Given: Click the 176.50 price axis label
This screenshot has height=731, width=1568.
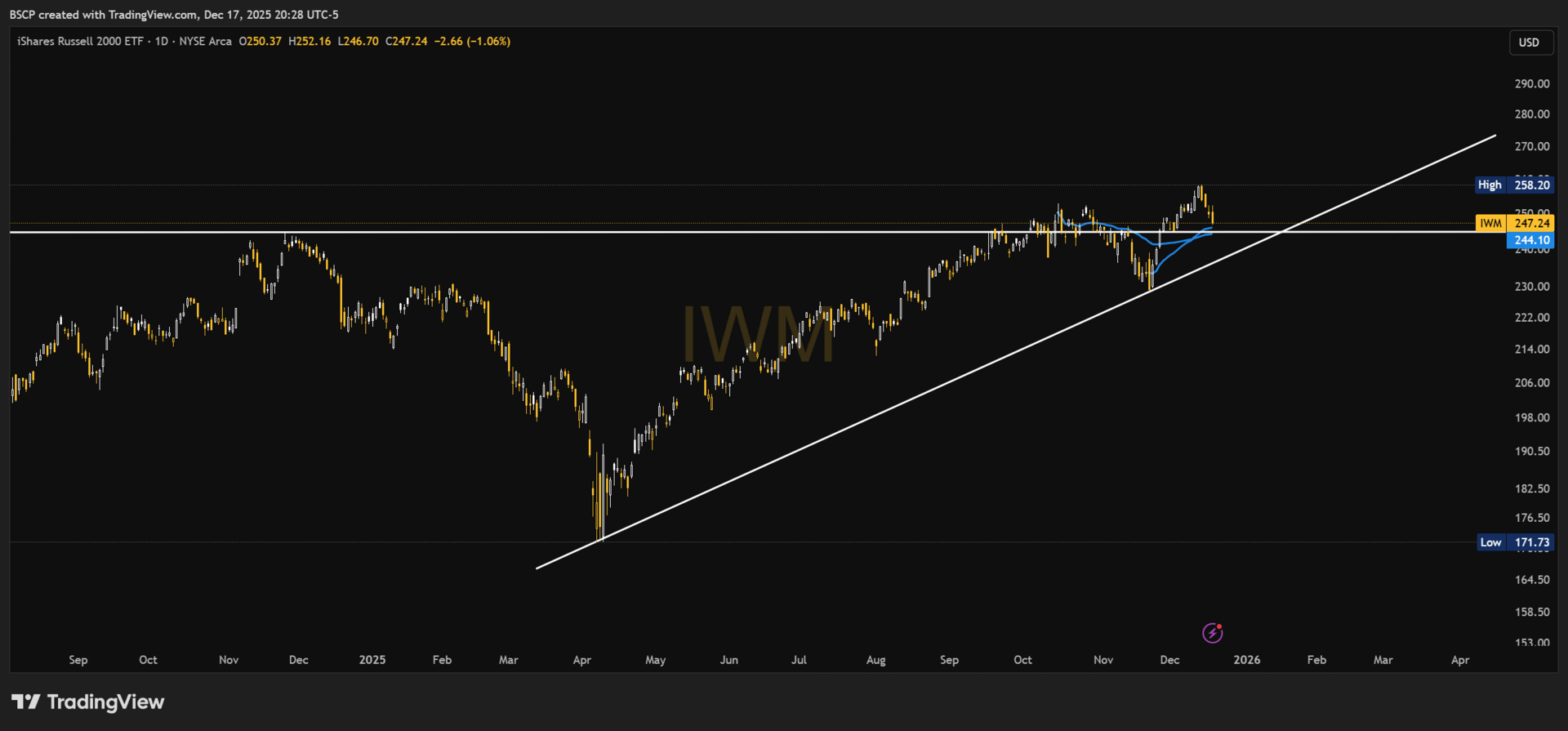Looking at the screenshot, I should pos(1532,519).
